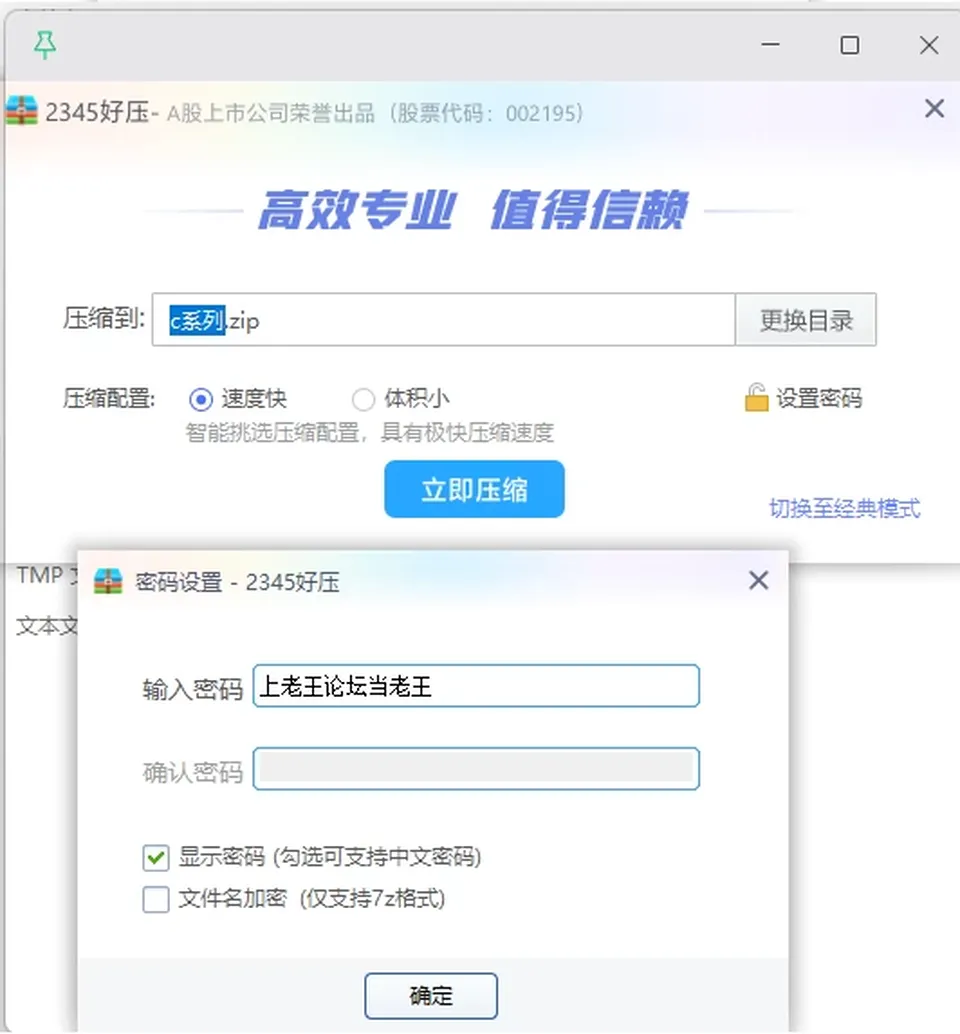Screen dimensions: 960x1034
Task: Open the 切换至经典模式 link
Action: pos(845,508)
